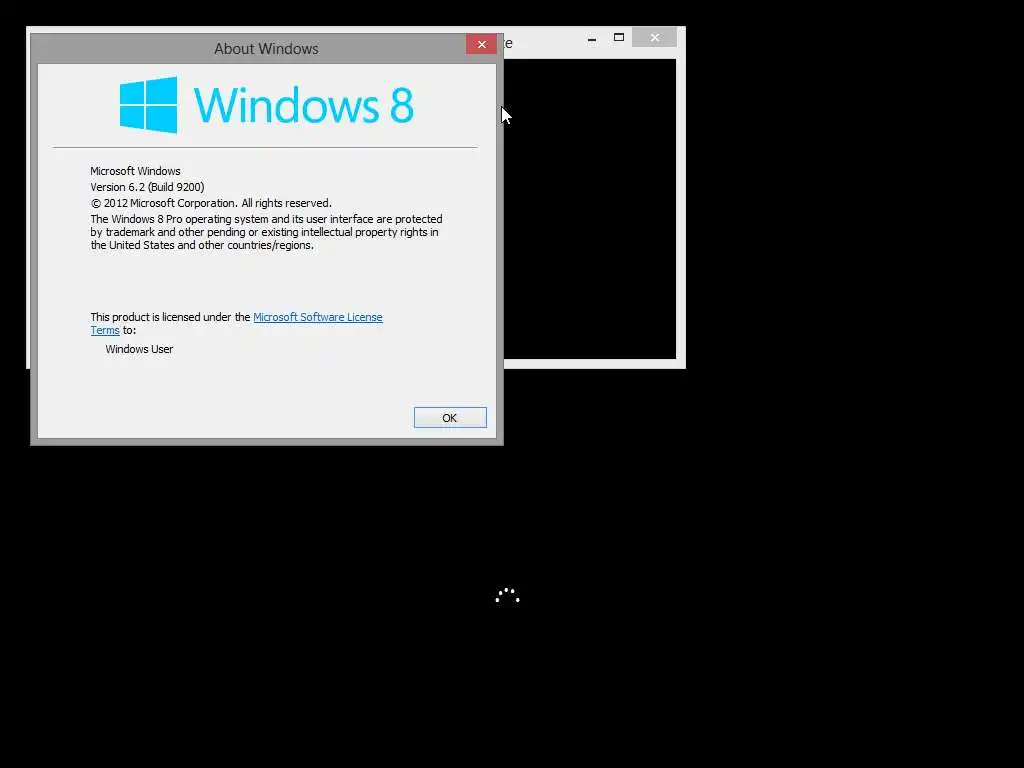Image resolution: width=1024 pixels, height=768 pixels.
Task: Select the 'Version 6.2 (Build 9200)' text
Action: click(147, 187)
